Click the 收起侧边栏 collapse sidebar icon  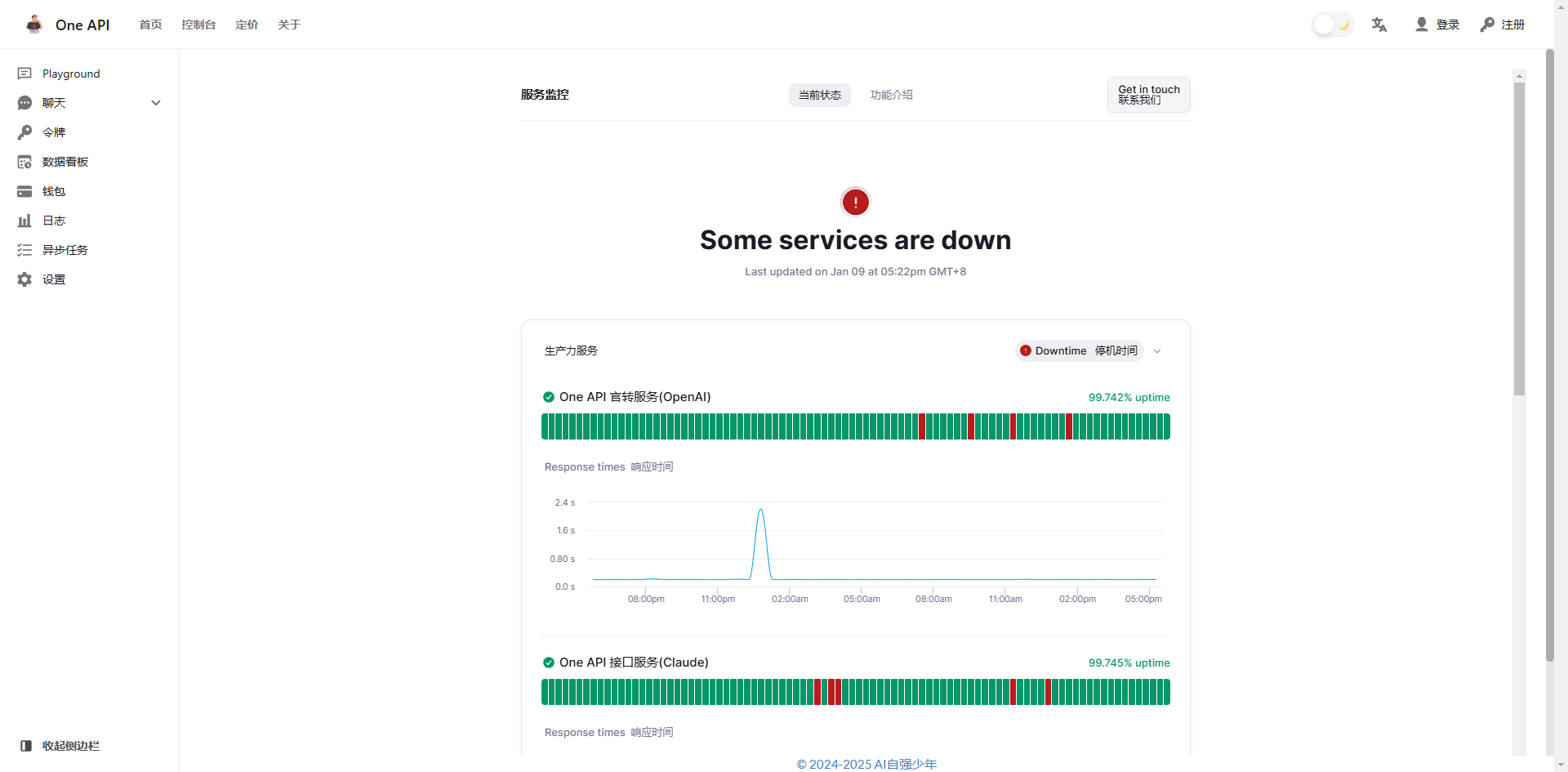pyautogui.click(x=26, y=746)
